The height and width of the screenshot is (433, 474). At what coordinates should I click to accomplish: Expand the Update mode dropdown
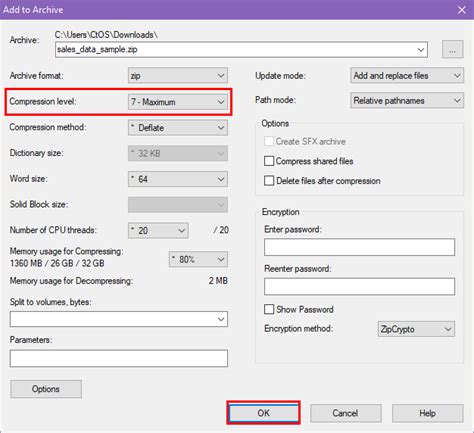click(x=407, y=76)
